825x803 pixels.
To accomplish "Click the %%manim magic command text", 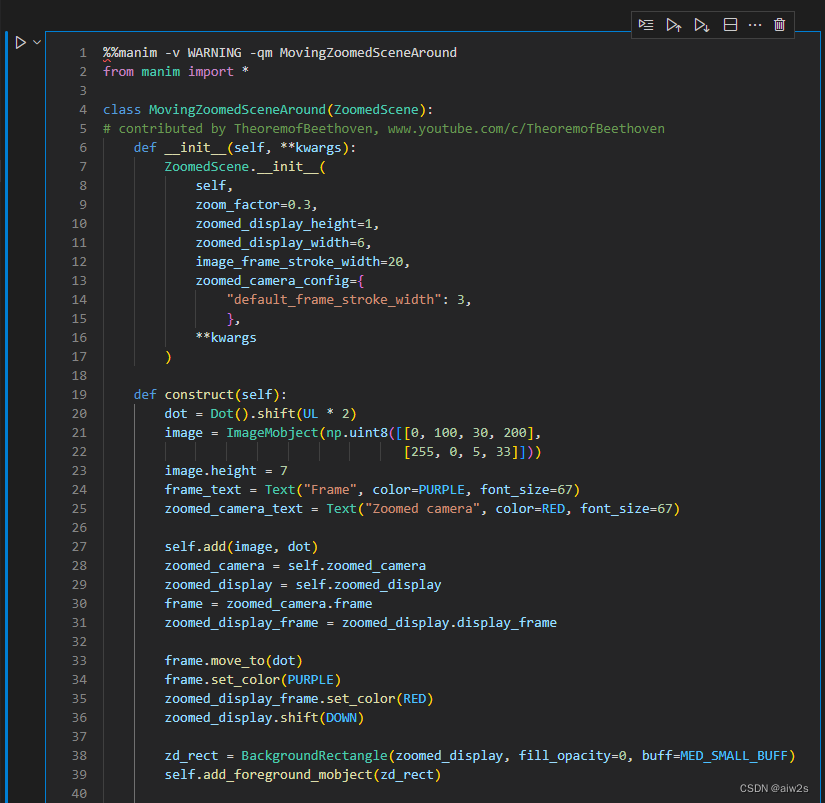I will [130, 53].
